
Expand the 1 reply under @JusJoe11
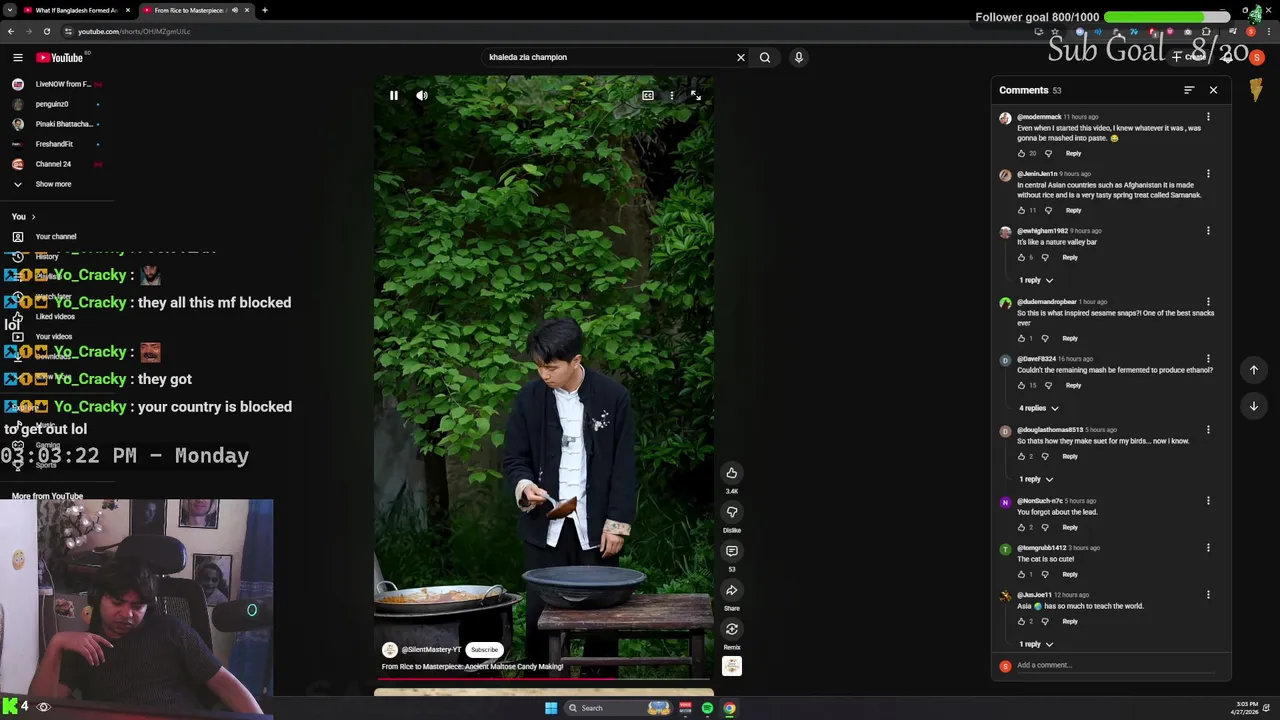pyautogui.click(x=1036, y=644)
